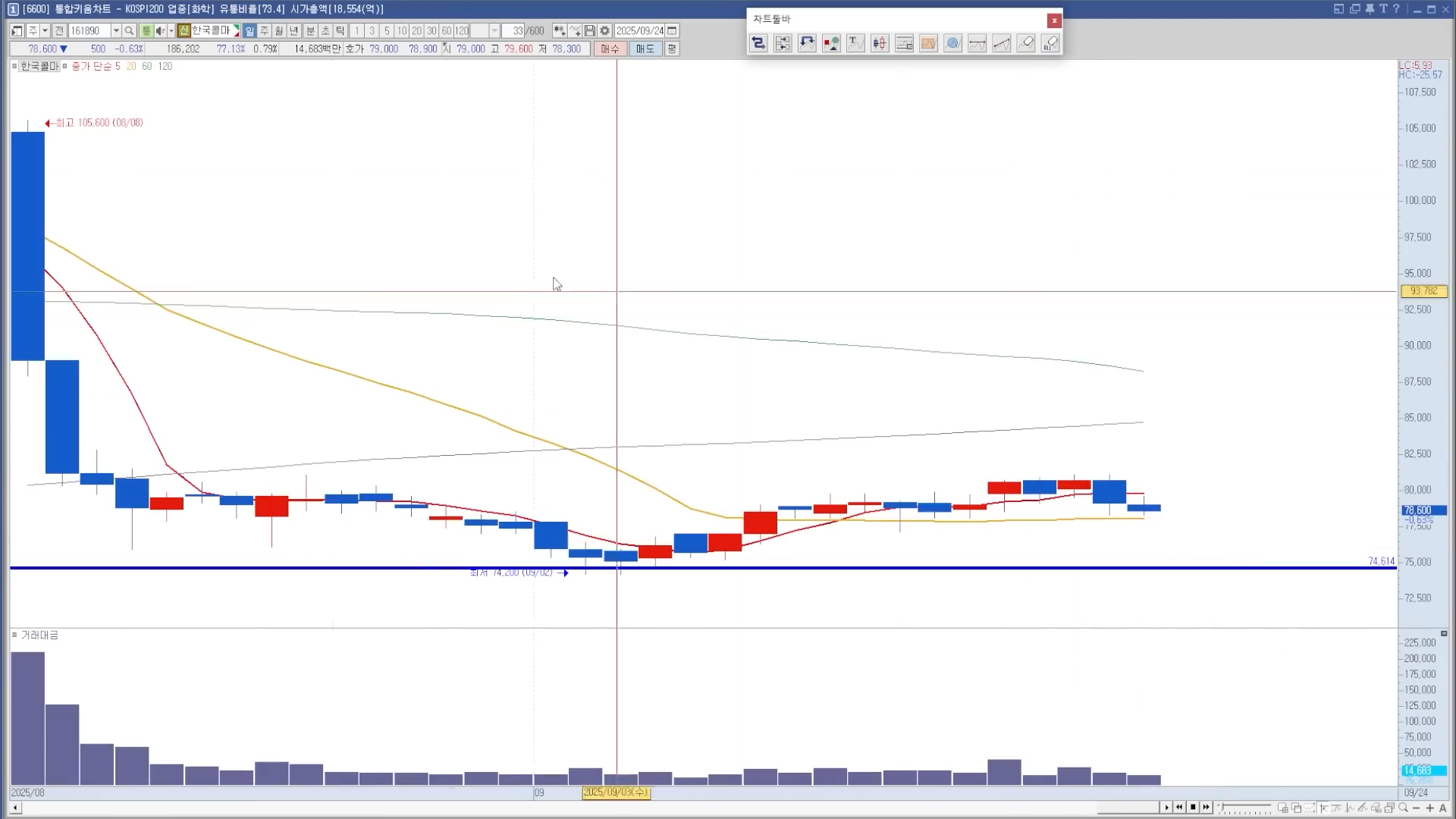Open the calendar date picker for 2025/09/24

672,31
